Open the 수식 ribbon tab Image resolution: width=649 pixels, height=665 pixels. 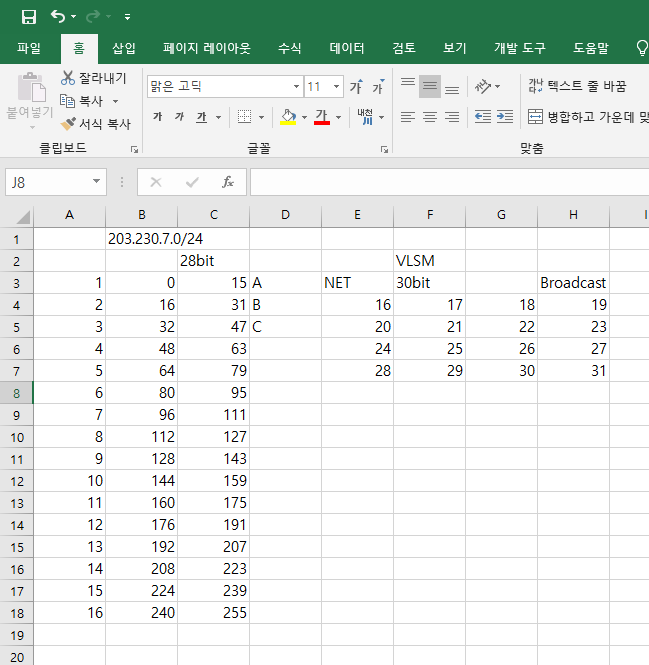coord(289,48)
